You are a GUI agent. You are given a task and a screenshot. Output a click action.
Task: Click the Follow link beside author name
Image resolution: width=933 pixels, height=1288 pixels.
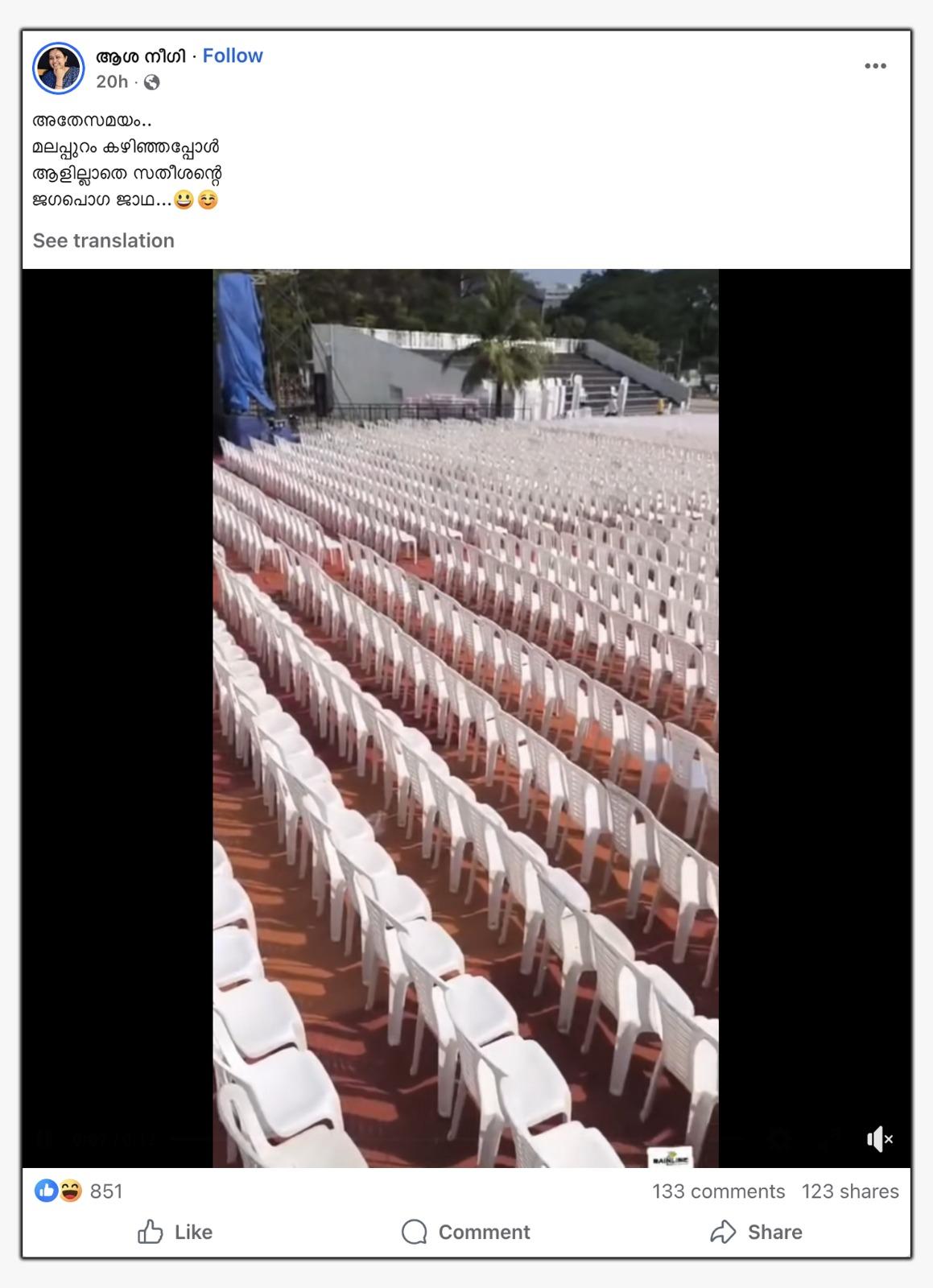point(233,56)
